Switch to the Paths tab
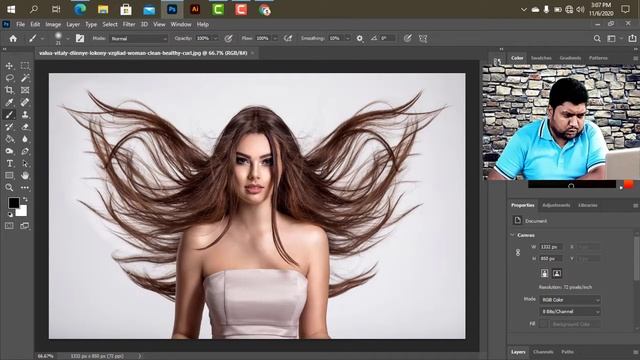The height and width of the screenshot is (360, 640). (567, 352)
